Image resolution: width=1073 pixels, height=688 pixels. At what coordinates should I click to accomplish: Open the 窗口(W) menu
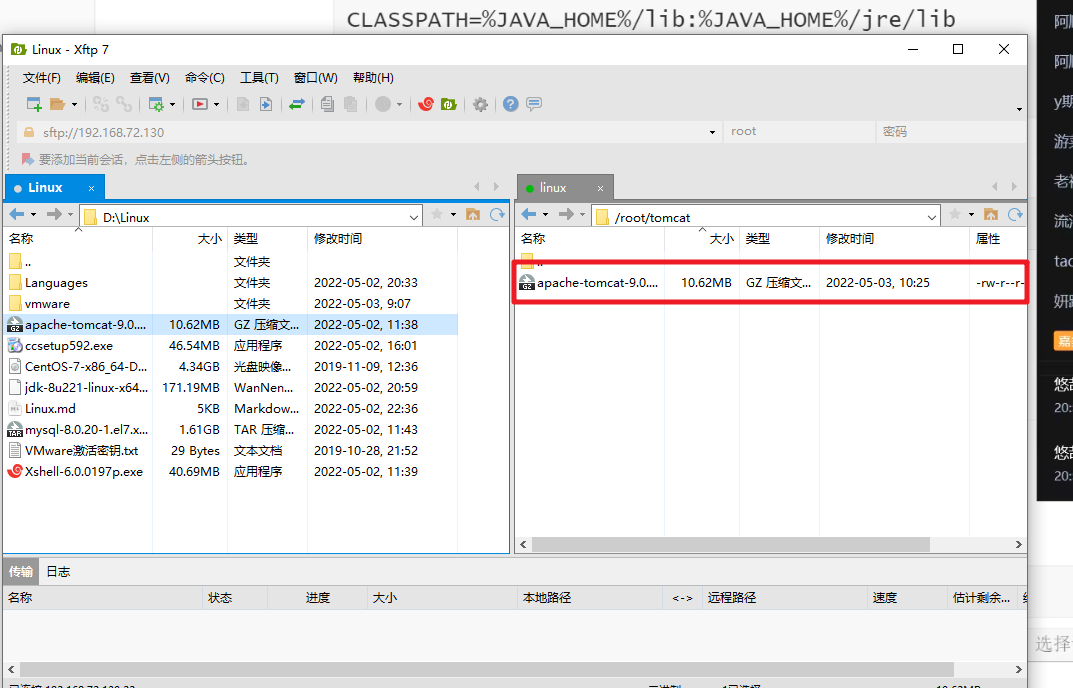315,78
